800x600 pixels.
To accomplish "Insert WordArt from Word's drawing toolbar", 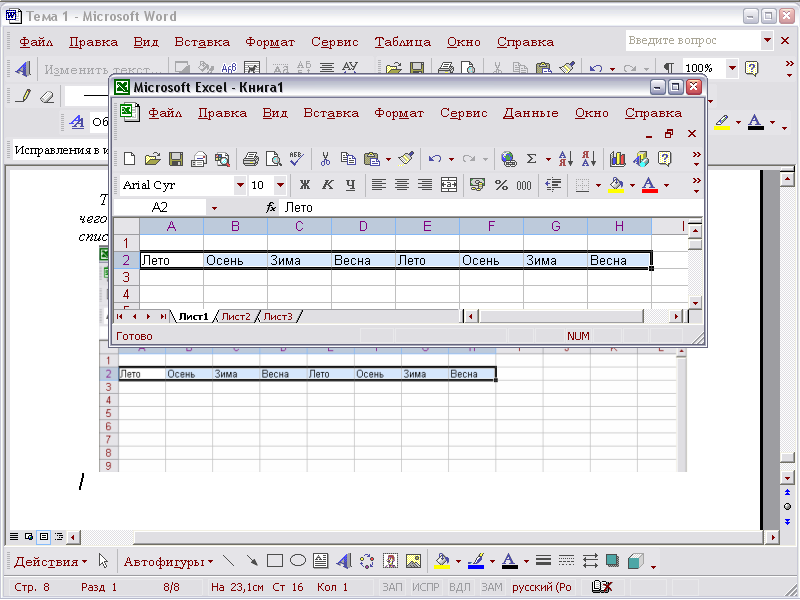I will point(344,561).
